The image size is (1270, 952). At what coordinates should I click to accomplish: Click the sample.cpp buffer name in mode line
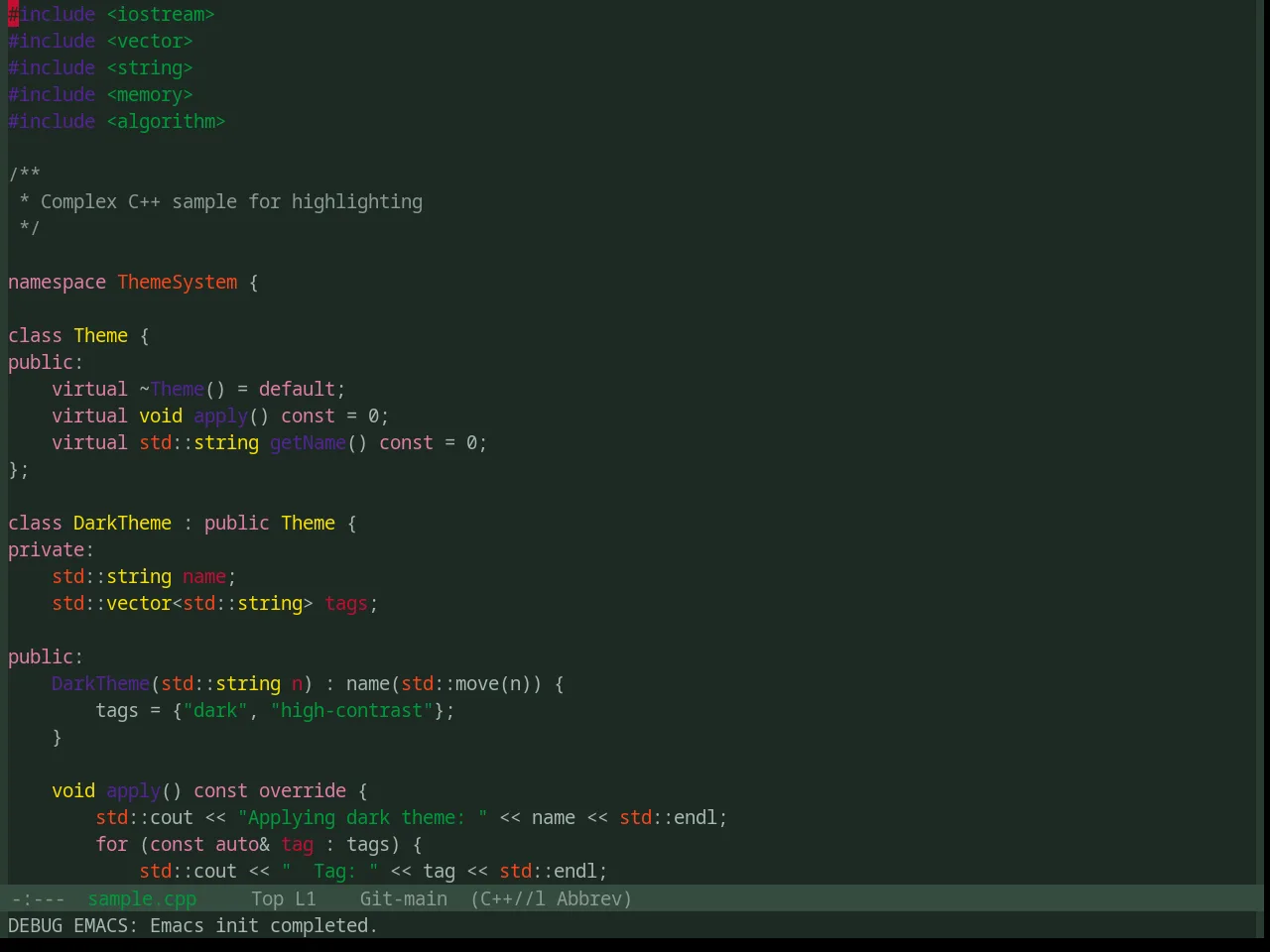click(x=142, y=898)
